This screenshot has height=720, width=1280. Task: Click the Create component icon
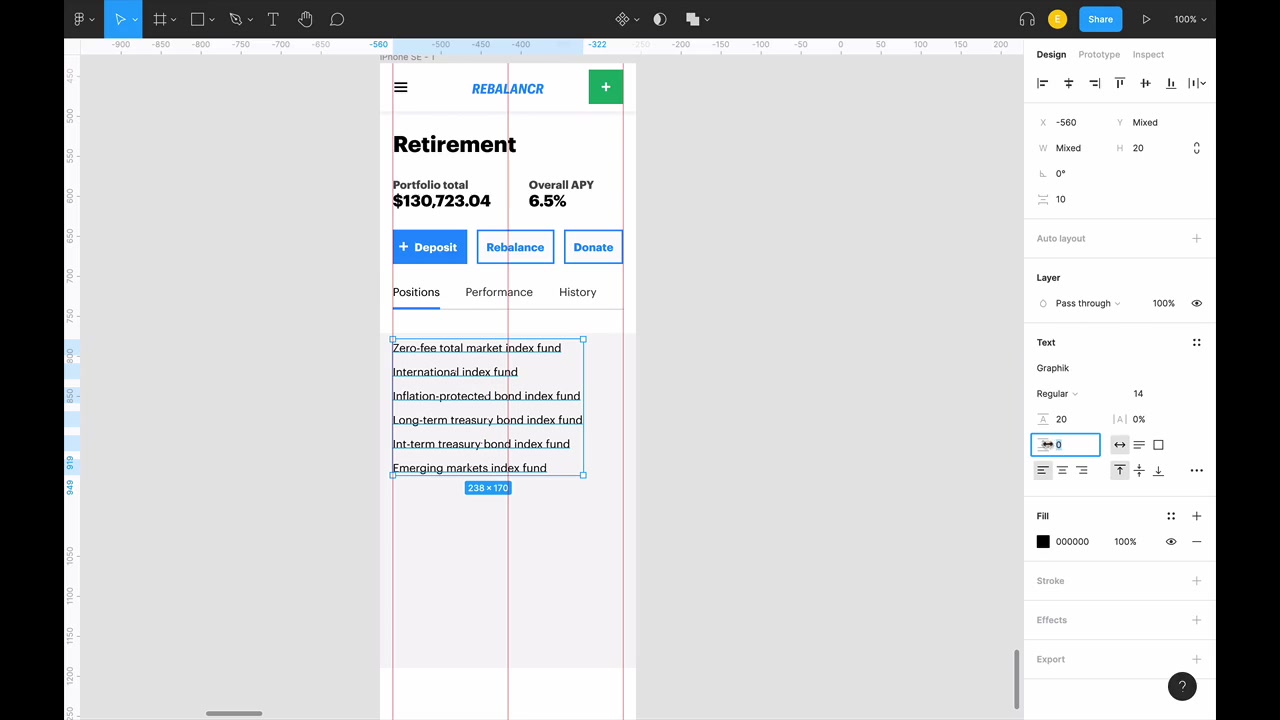(622, 19)
